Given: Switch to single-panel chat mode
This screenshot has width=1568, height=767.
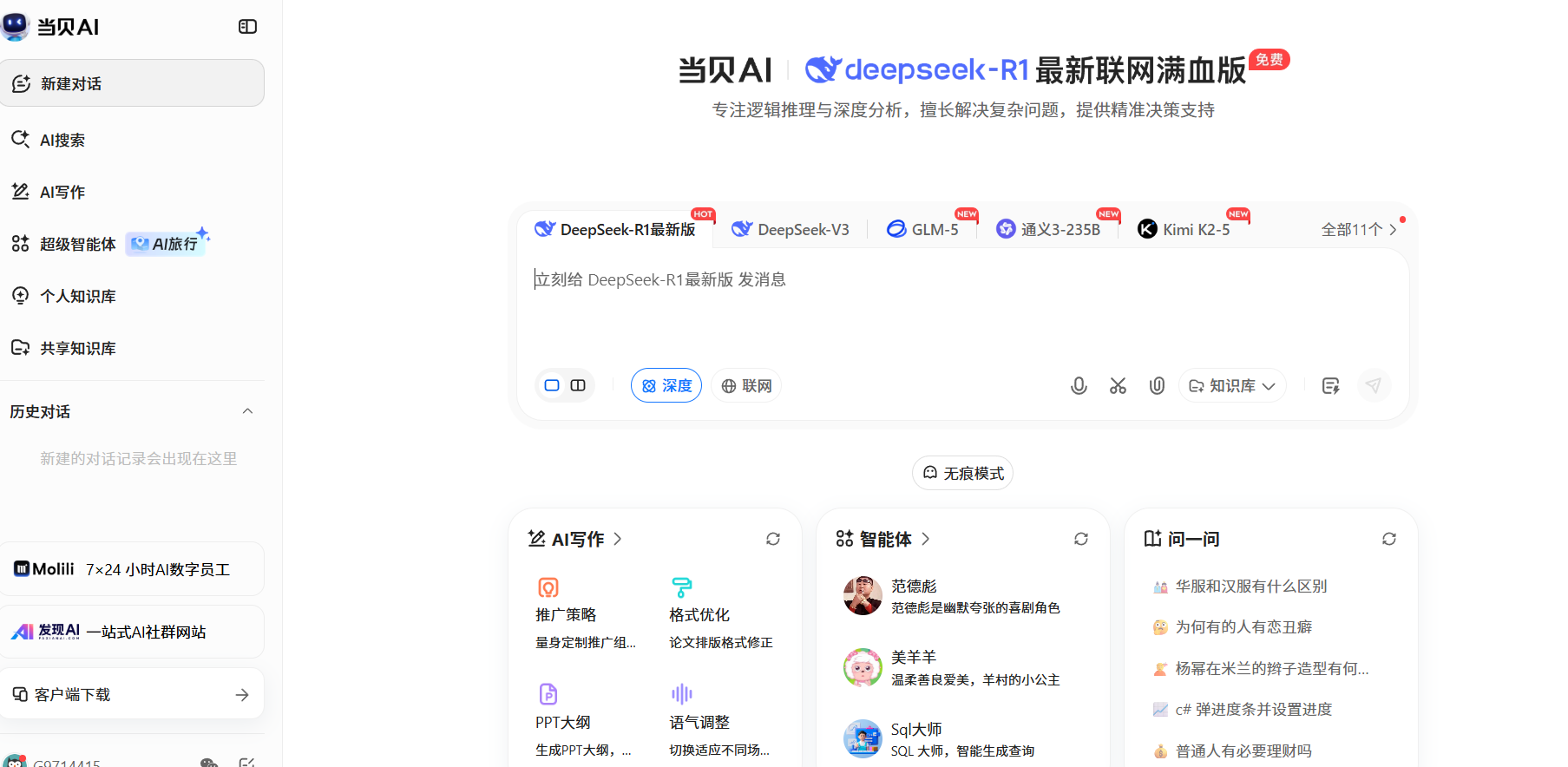Looking at the screenshot, I should (552, 385).
